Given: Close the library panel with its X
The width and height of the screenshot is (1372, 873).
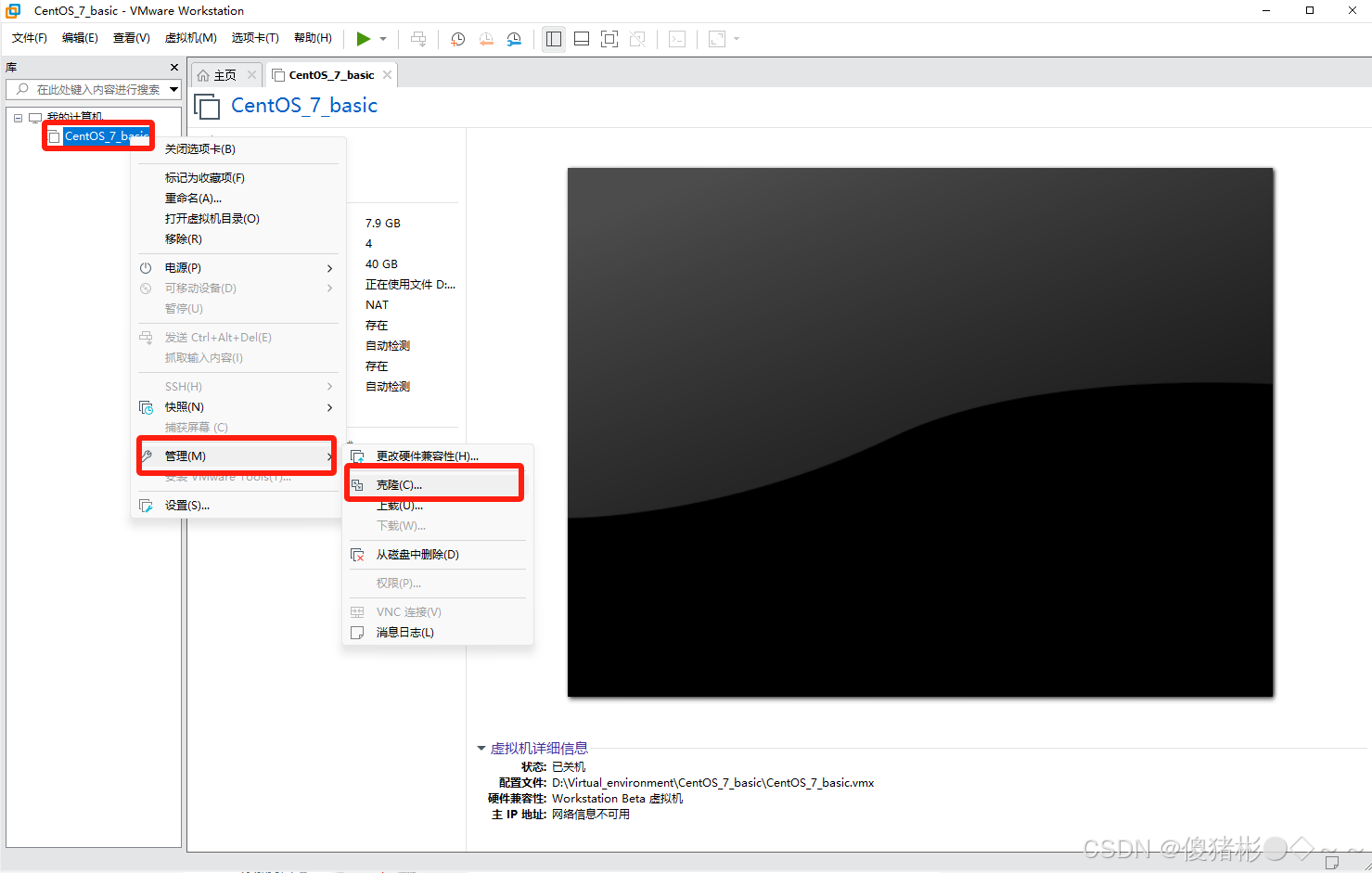Looking at the screenshot, I should point(174,68).
